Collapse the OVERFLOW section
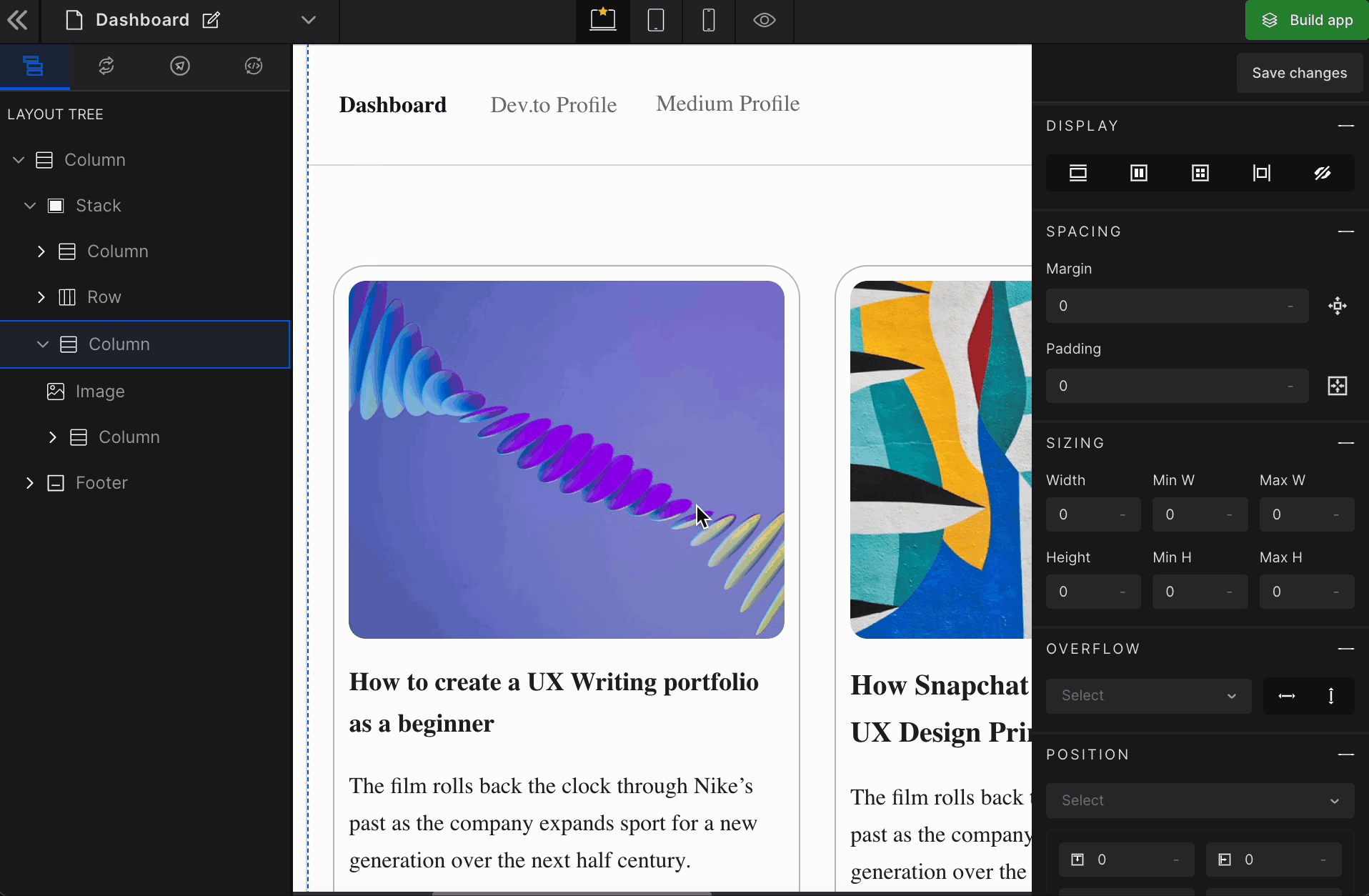Screen dimensions: 1369x896 1346,649
